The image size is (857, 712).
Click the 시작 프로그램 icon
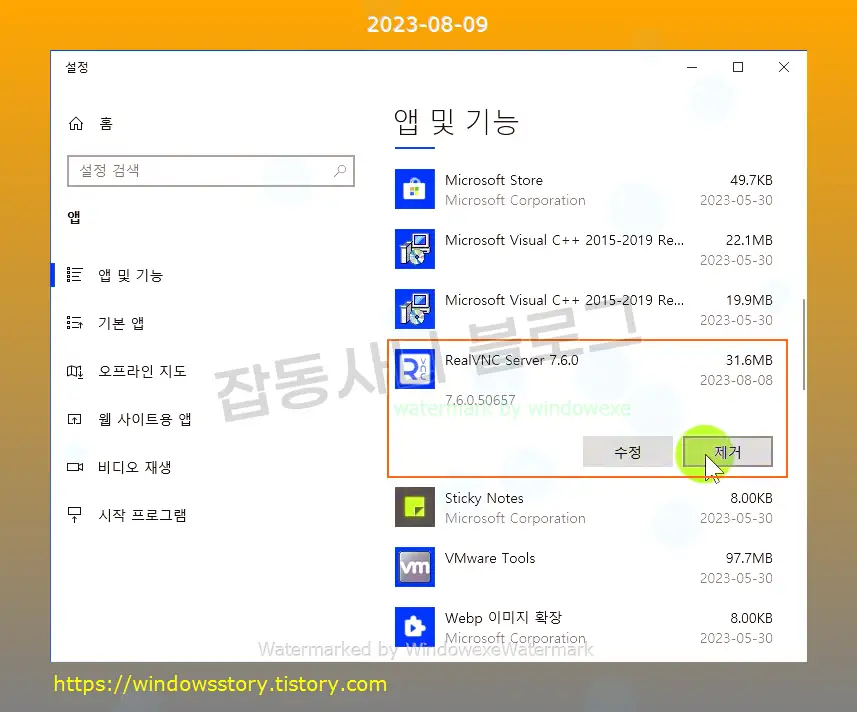click(74, 515)
